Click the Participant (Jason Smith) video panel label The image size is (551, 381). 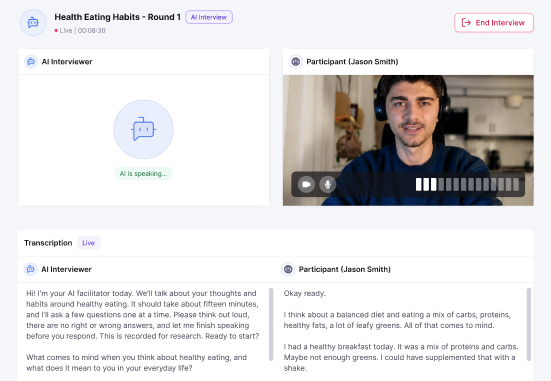coord(352,62)
